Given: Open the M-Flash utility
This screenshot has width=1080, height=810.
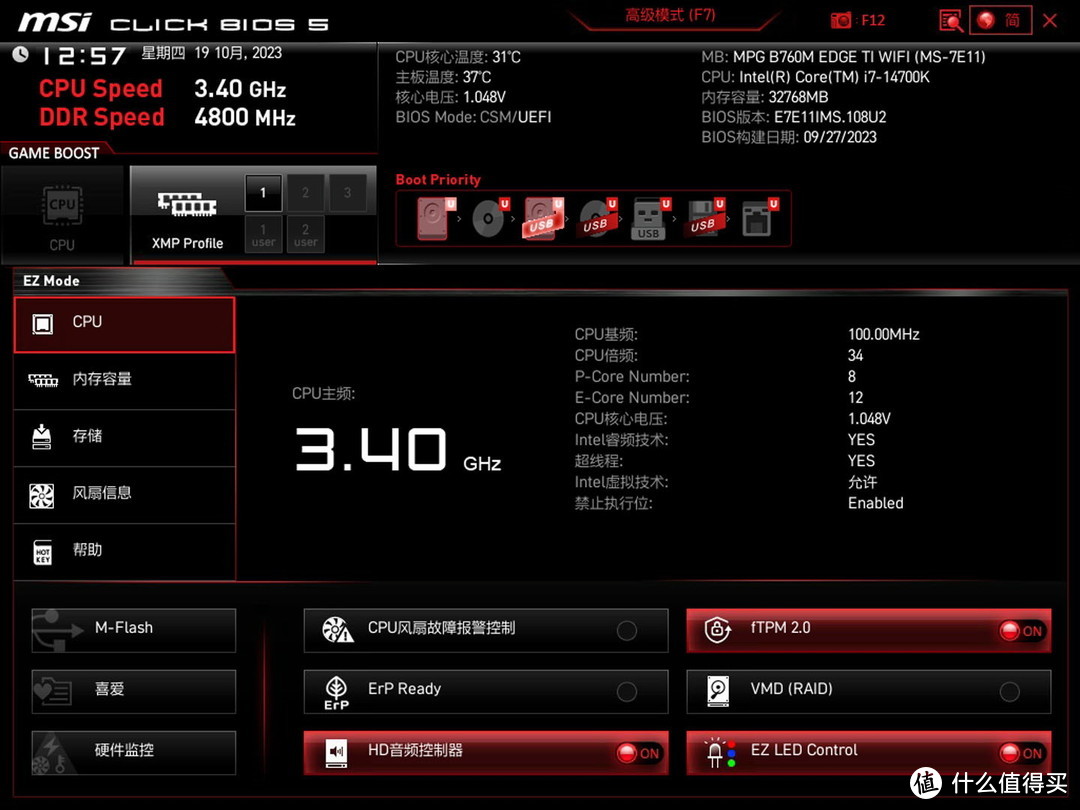Looking at the screenshot, I should click(134, 630).
